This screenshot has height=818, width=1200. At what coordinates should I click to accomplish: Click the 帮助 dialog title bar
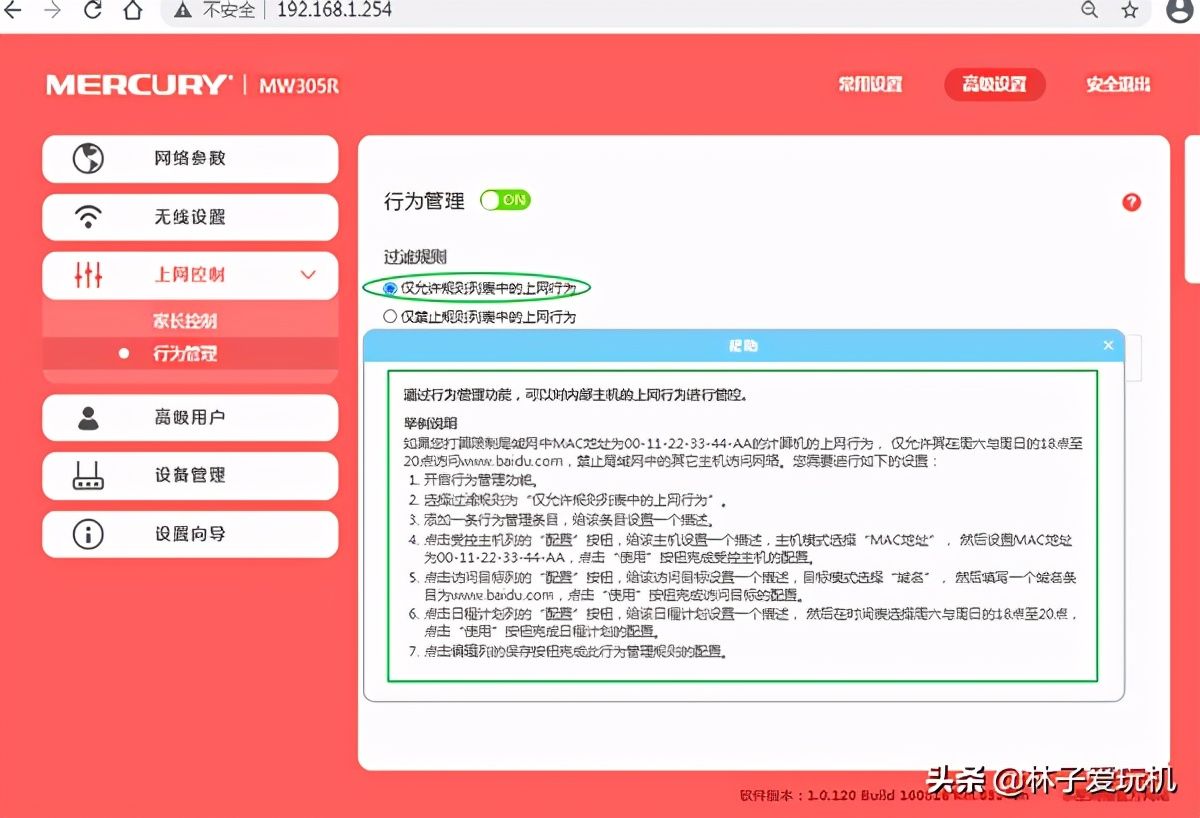[x=744, y=345]
